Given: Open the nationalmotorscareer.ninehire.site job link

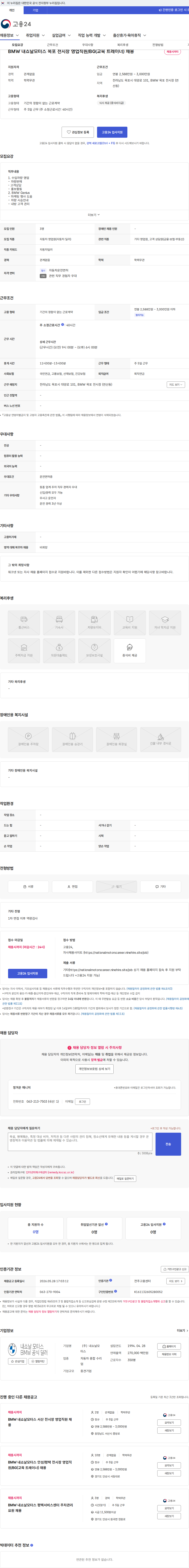Looking at the screenshot, I should coord(116,953).
